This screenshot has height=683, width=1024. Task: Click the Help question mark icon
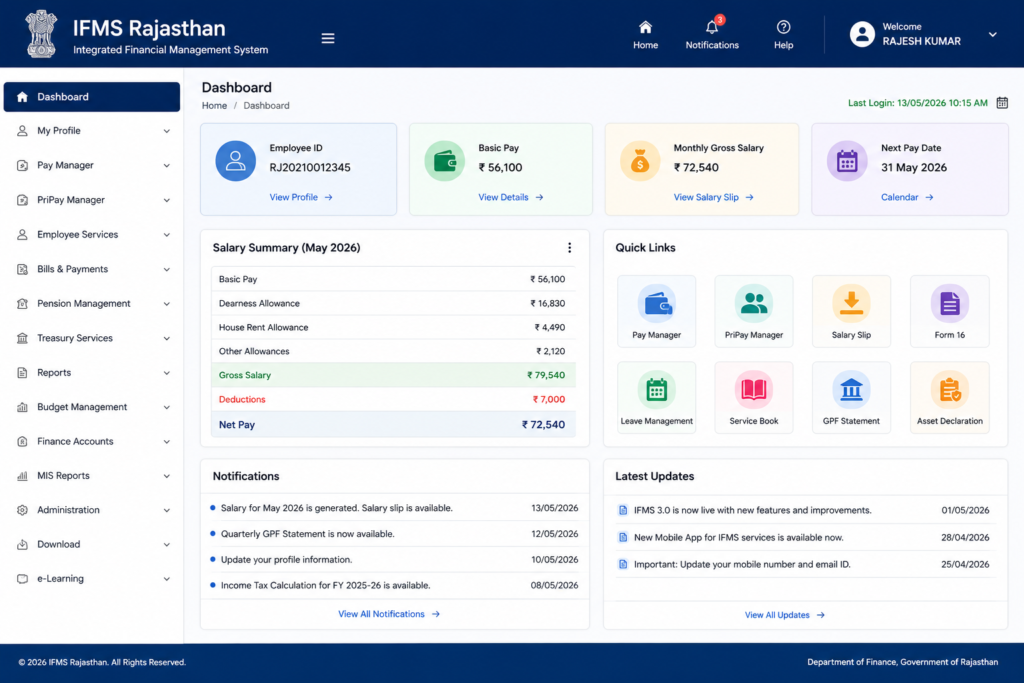coord(783,27)
